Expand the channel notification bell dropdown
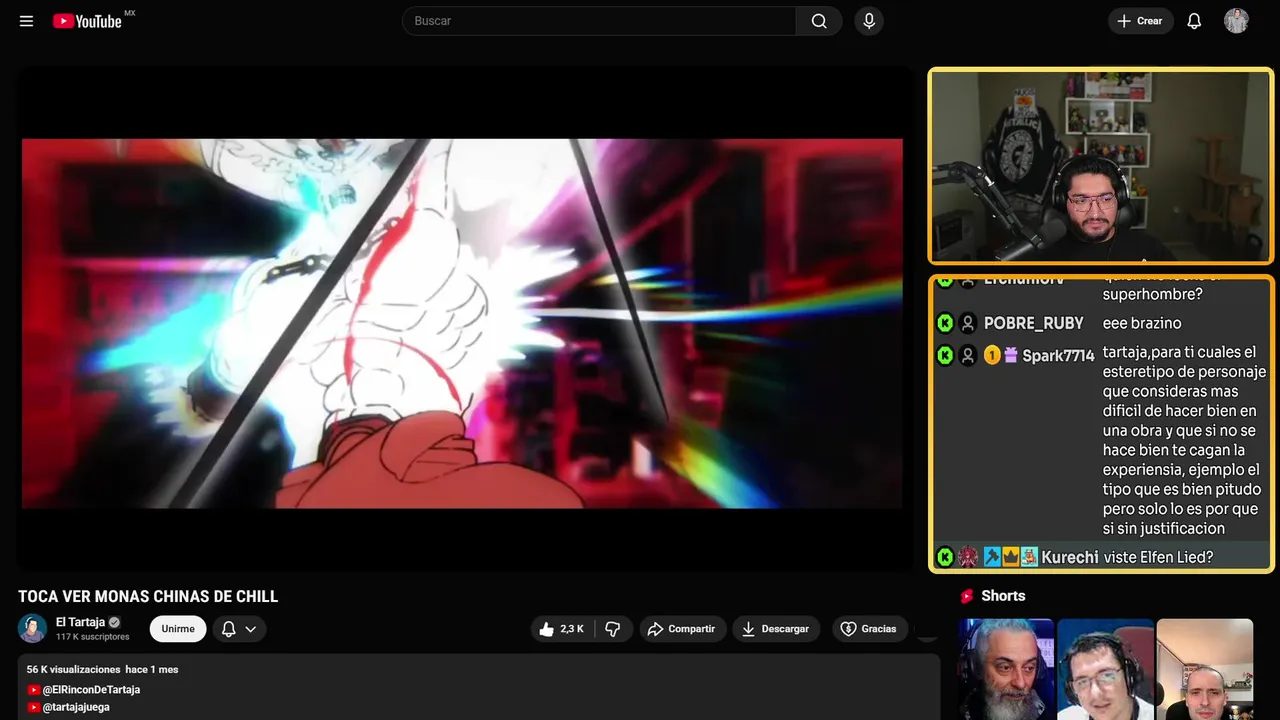This screenshot has height=720, width=1280. [x=239, y=629]
